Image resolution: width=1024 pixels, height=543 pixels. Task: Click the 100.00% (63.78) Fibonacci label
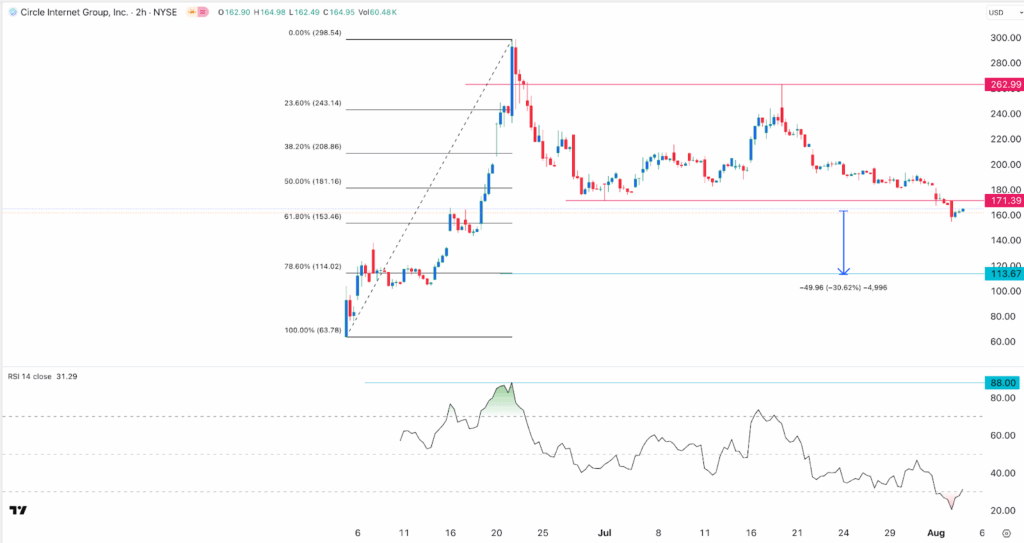313,331
